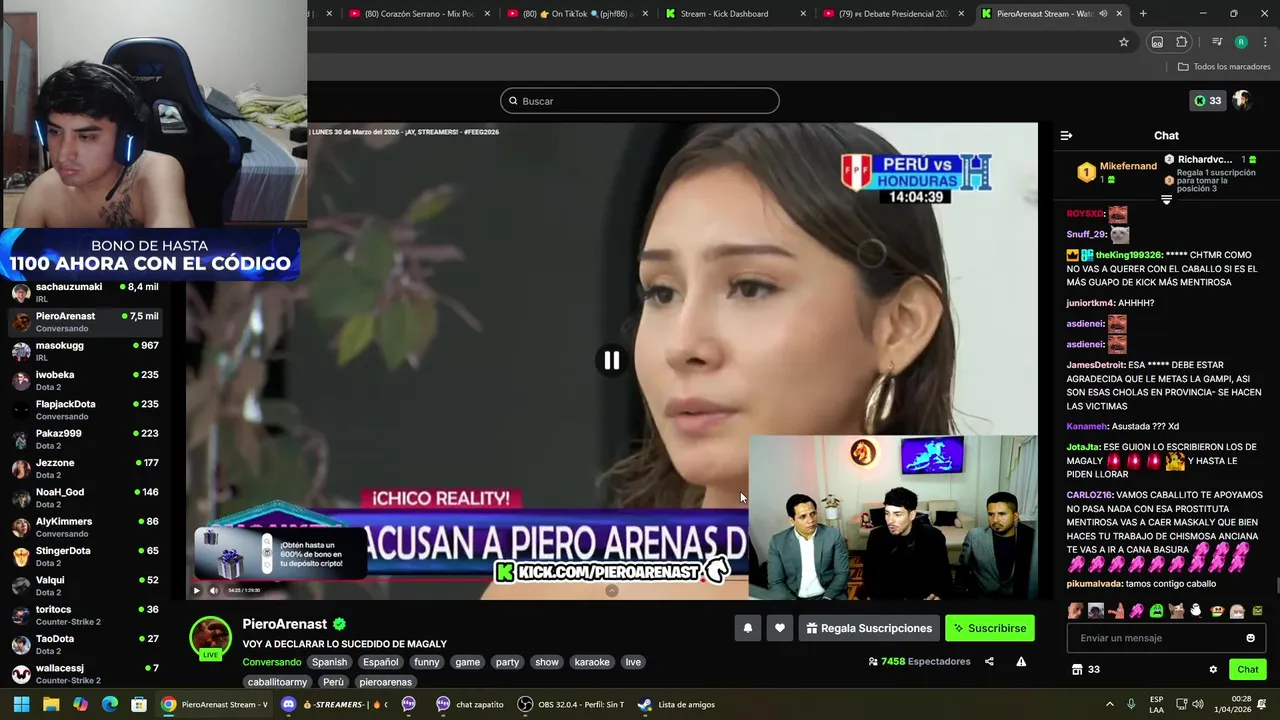Viewport: 1280px width, 720px height.
Task: Open iwobeka channel in sidebar
Action: point(85,380)
